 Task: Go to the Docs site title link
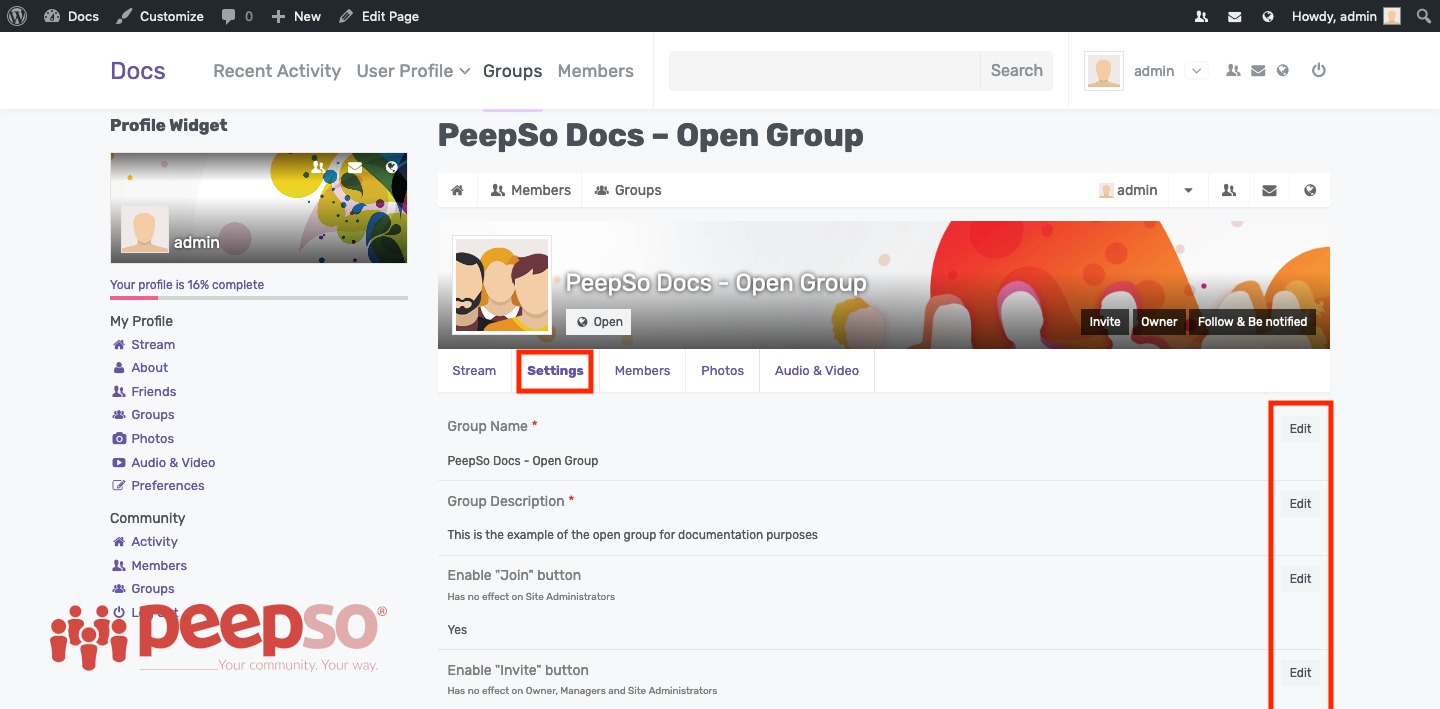(138, 71)
